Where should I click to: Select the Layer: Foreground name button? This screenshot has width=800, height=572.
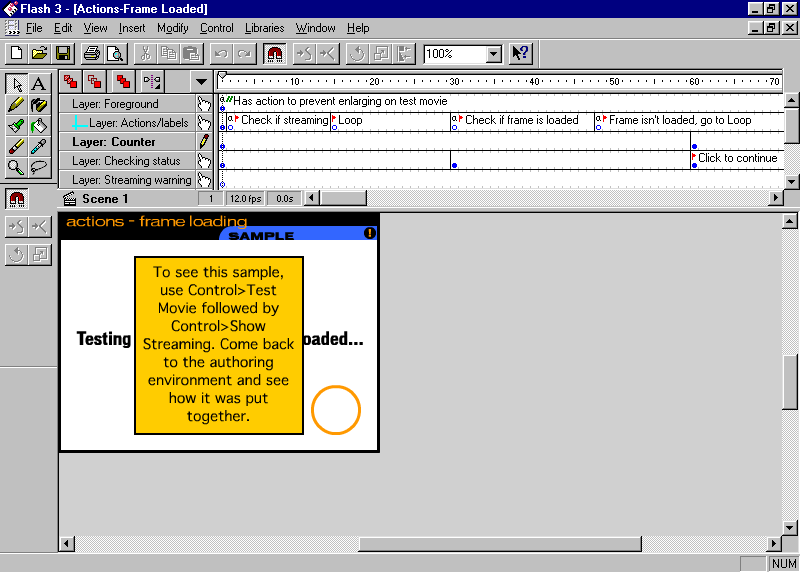(128, 104)
